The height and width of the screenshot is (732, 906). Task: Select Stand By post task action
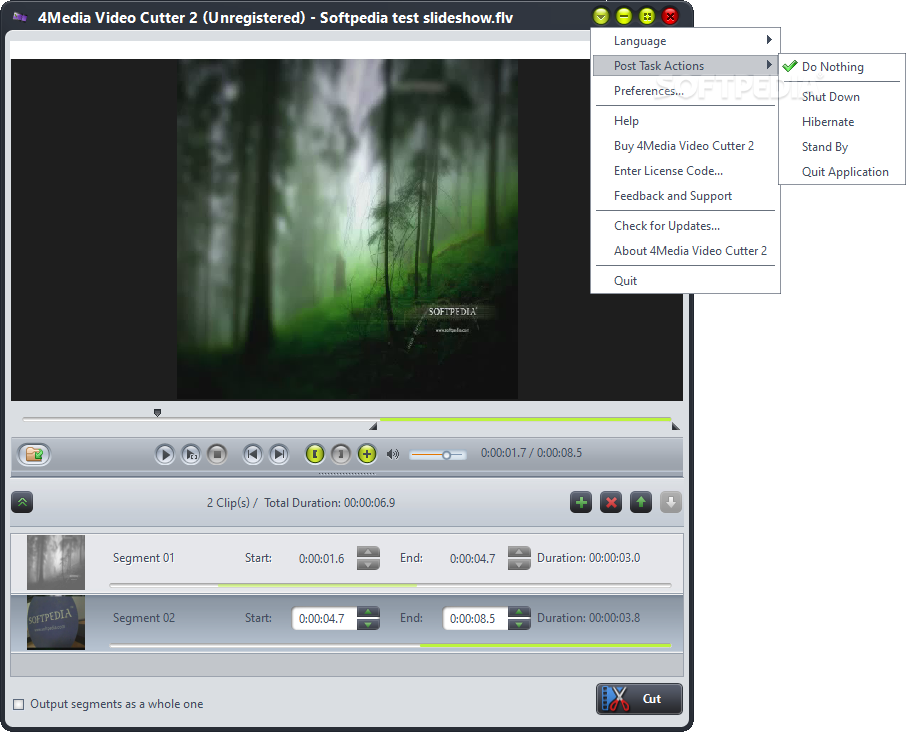click(842, 147)
